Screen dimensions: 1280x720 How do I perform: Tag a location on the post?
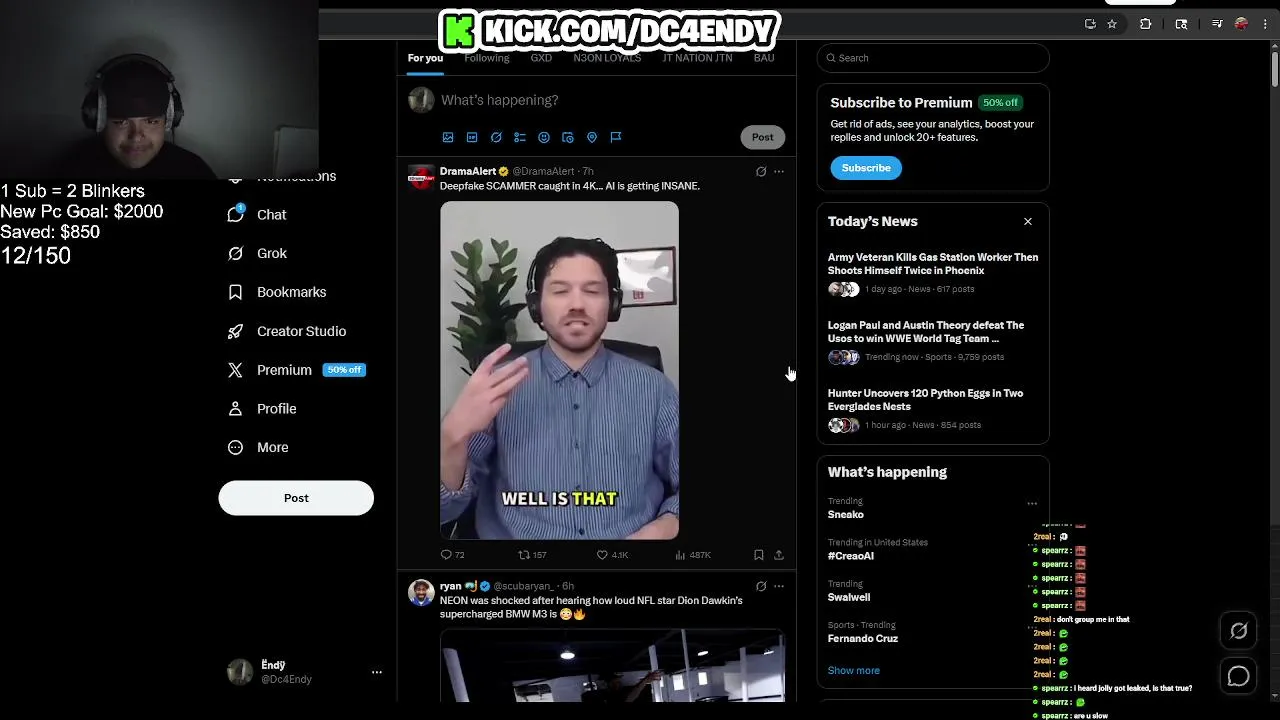point(592,137)
